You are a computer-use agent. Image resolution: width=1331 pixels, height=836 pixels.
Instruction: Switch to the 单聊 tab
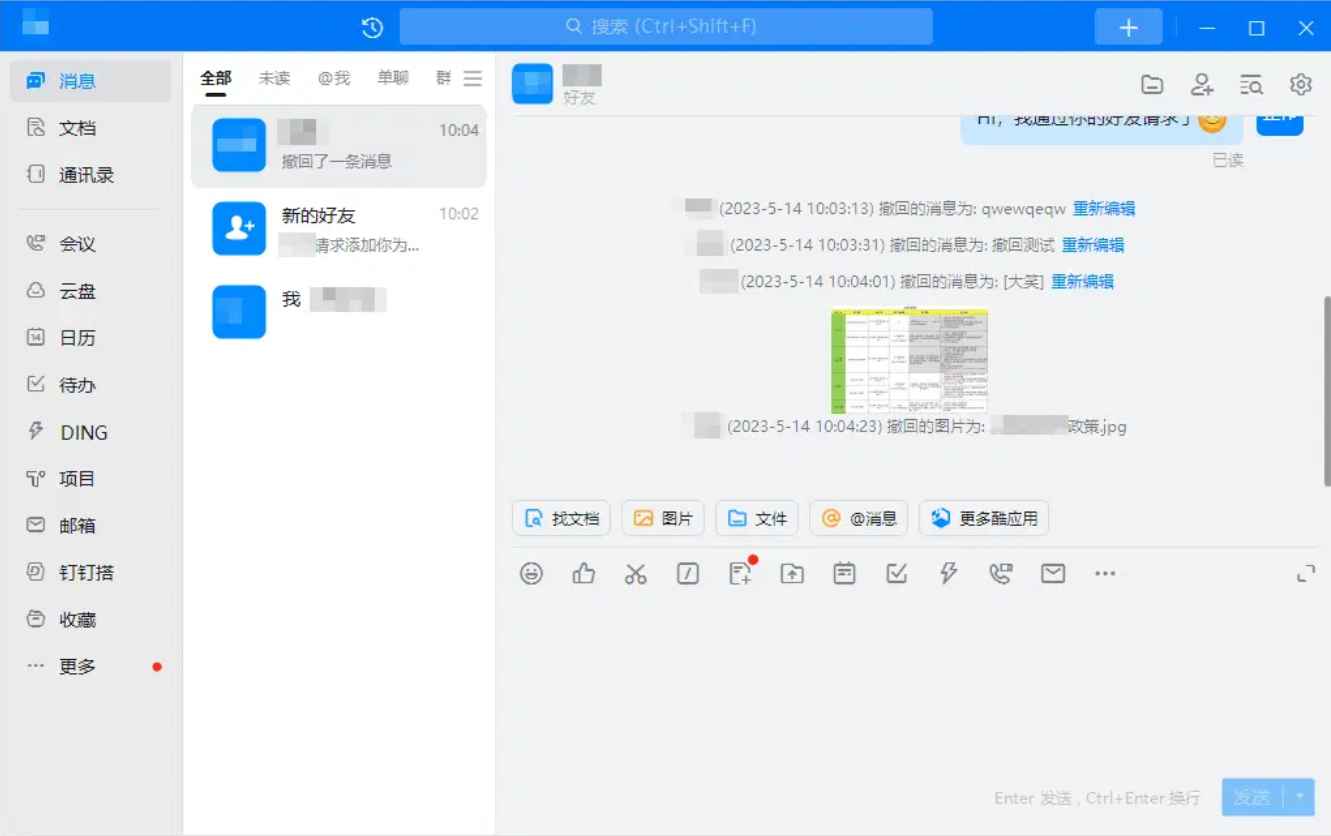(392, 77)
